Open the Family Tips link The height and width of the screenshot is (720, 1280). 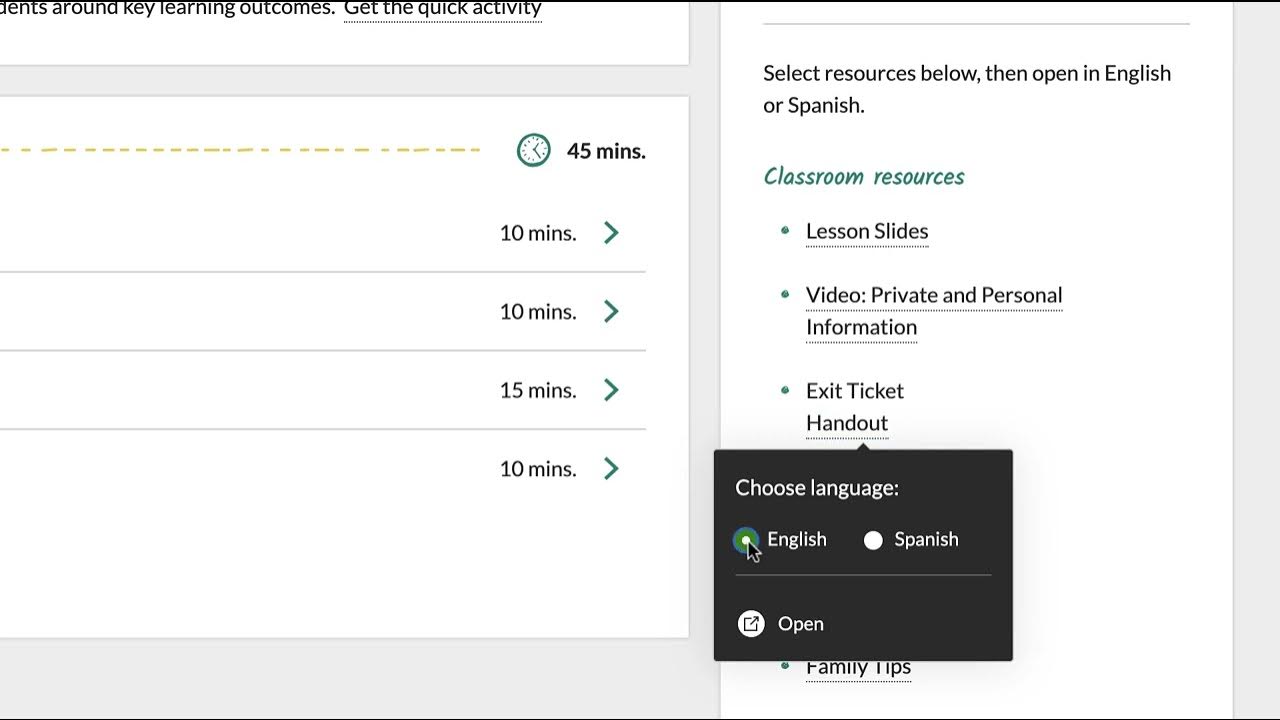coord(858,667)
